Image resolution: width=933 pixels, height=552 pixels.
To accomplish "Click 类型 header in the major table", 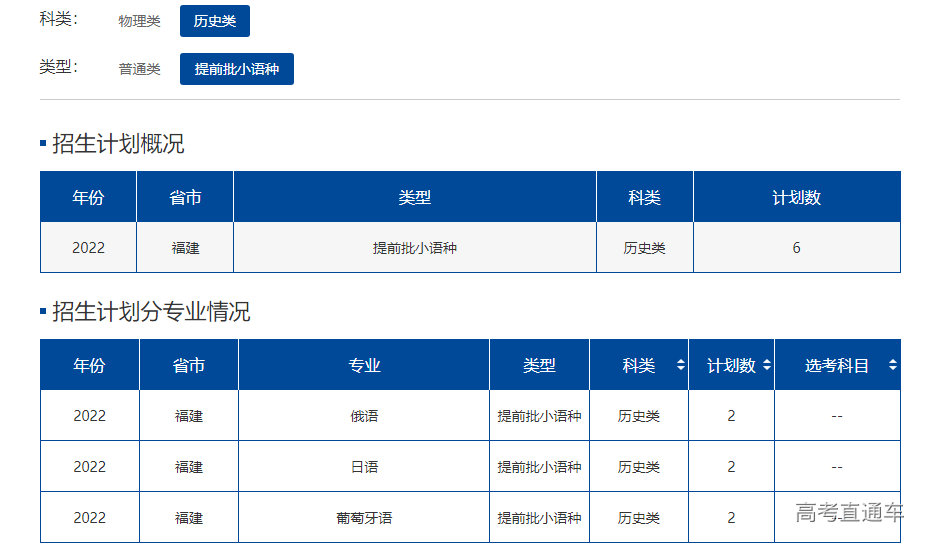I will point(539,366).
